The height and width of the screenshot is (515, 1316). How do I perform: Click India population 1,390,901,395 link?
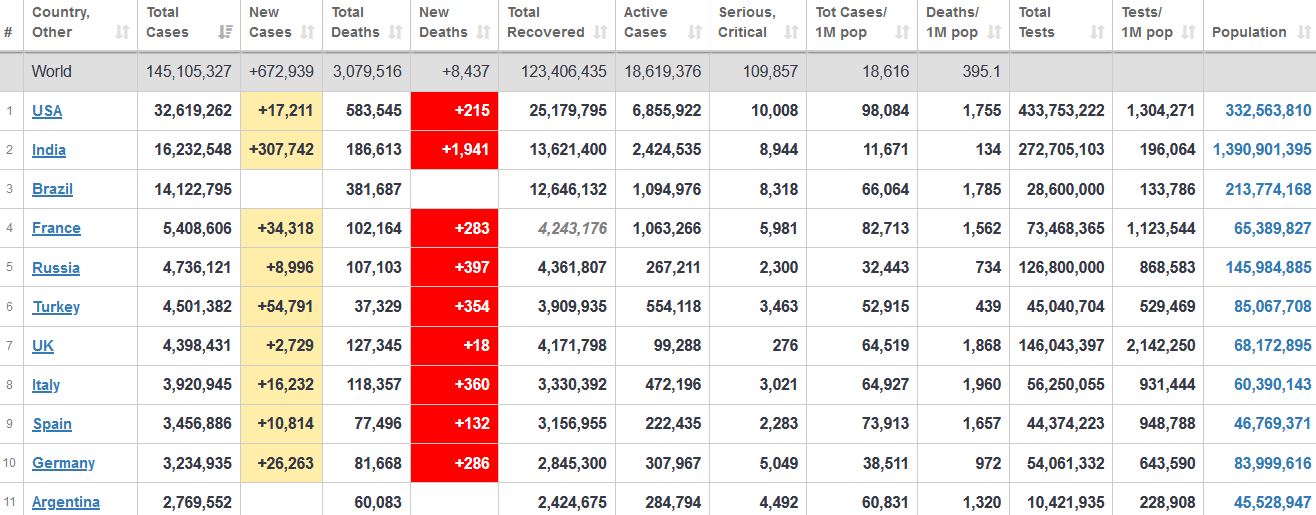pos(1262,150)
